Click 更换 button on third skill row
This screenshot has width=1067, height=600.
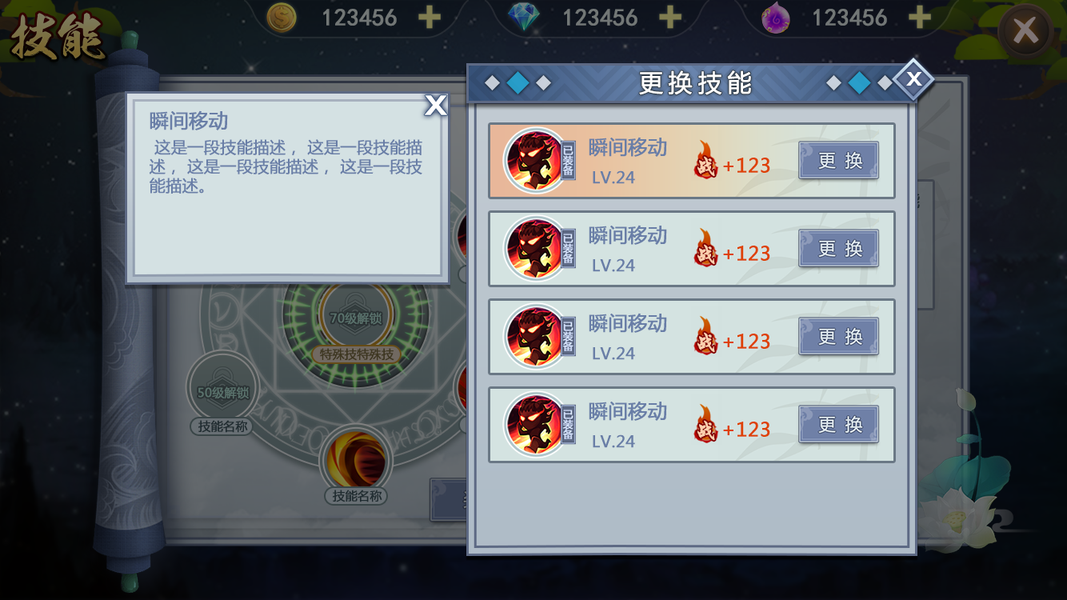coord(838,336)
